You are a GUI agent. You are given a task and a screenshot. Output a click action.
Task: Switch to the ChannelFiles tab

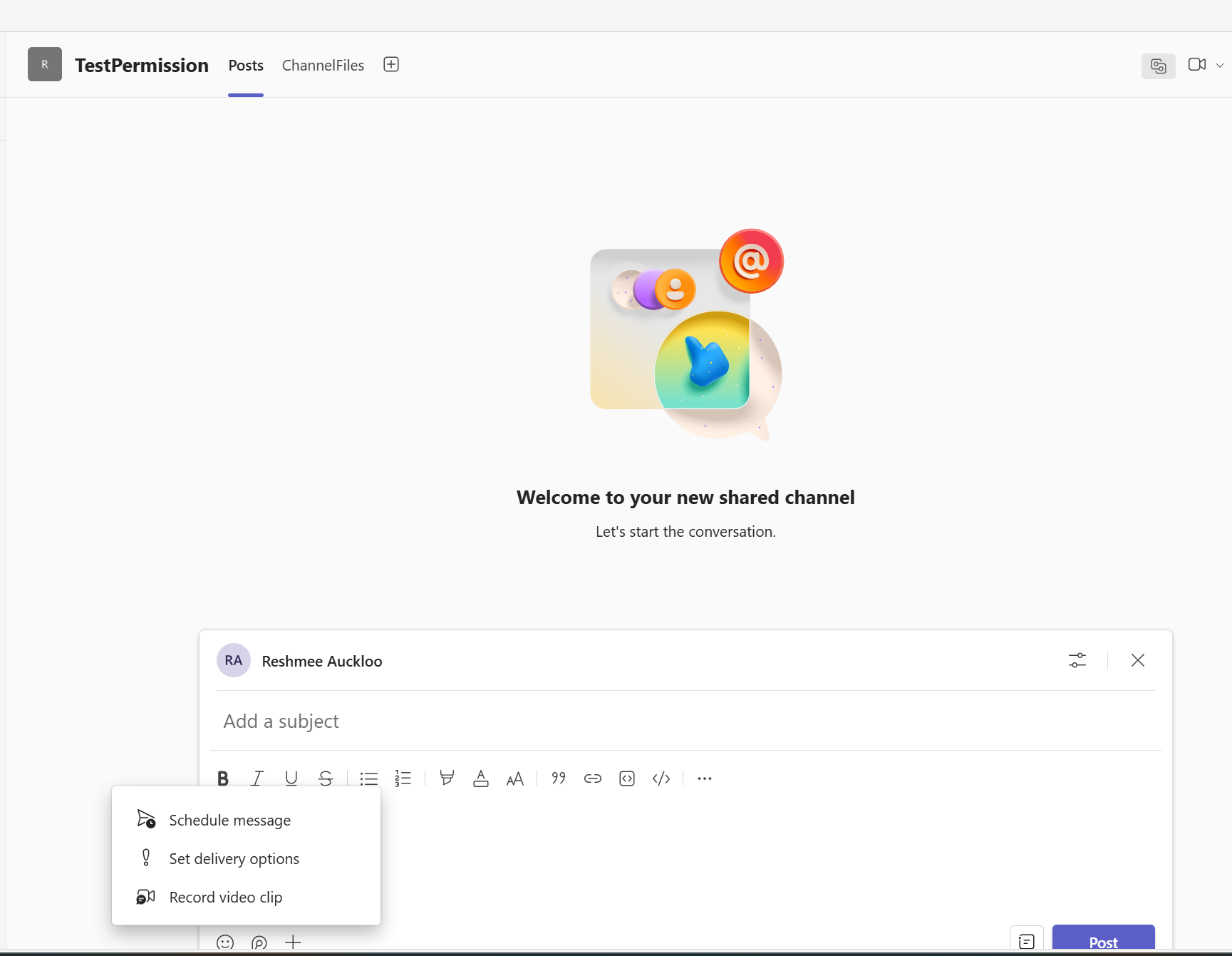323,65
